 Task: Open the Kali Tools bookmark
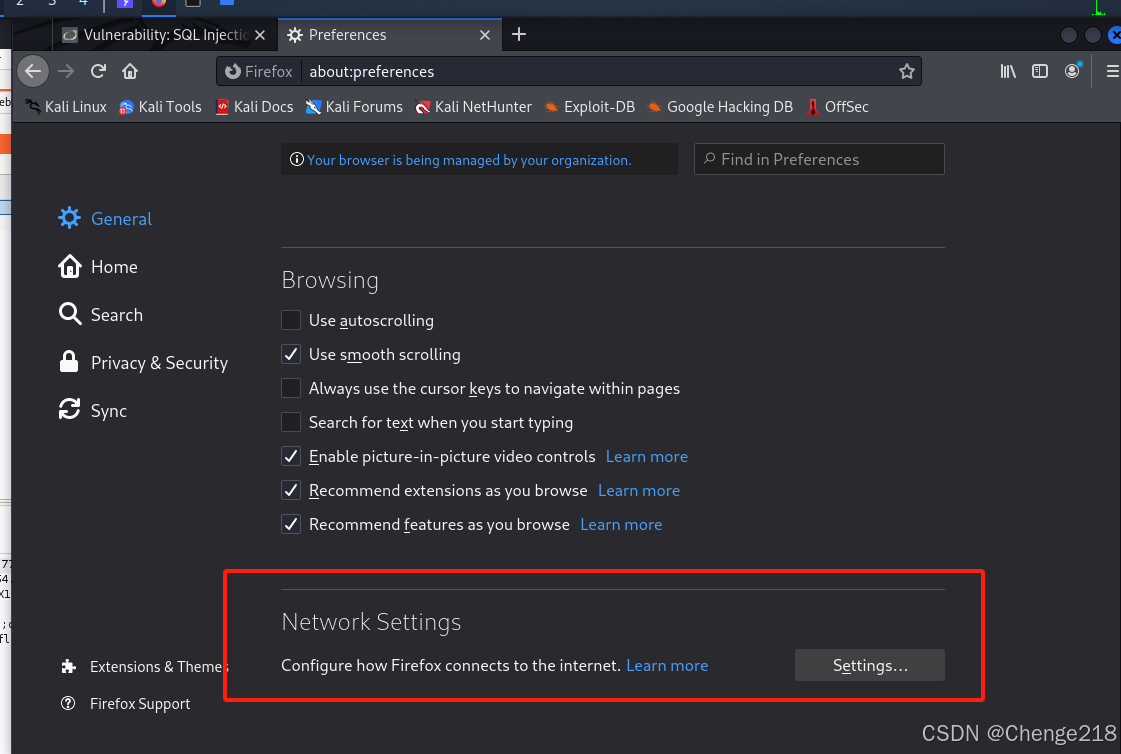pyautogui.click(x=160, y=106)
